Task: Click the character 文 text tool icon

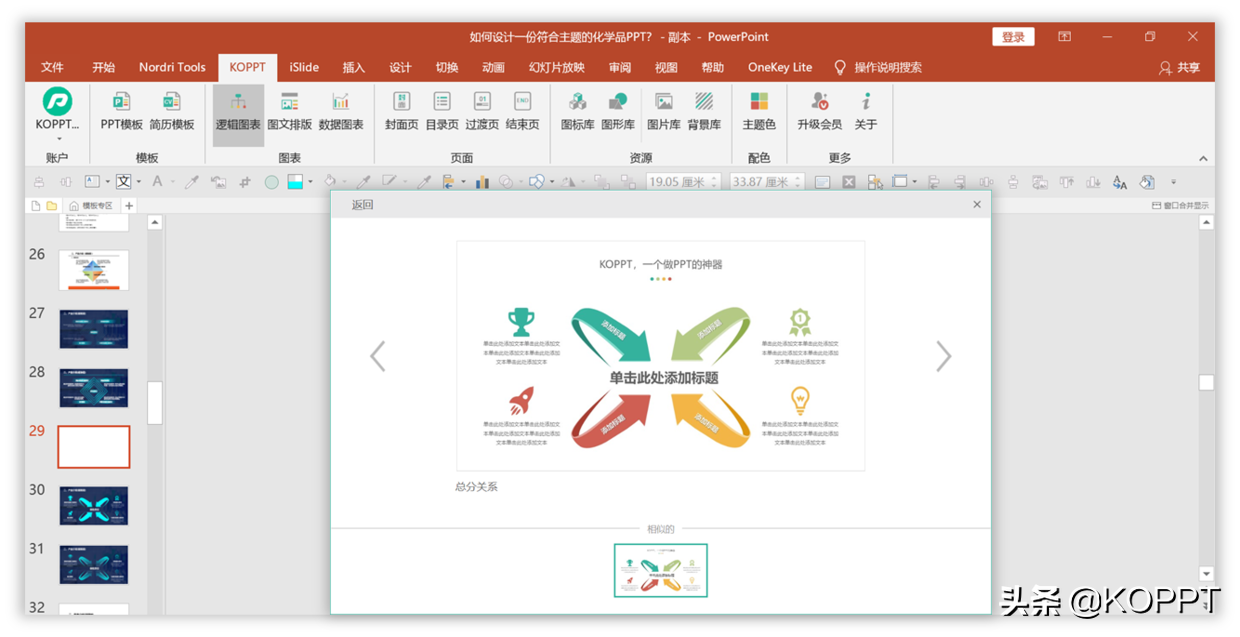Action: 124,182
